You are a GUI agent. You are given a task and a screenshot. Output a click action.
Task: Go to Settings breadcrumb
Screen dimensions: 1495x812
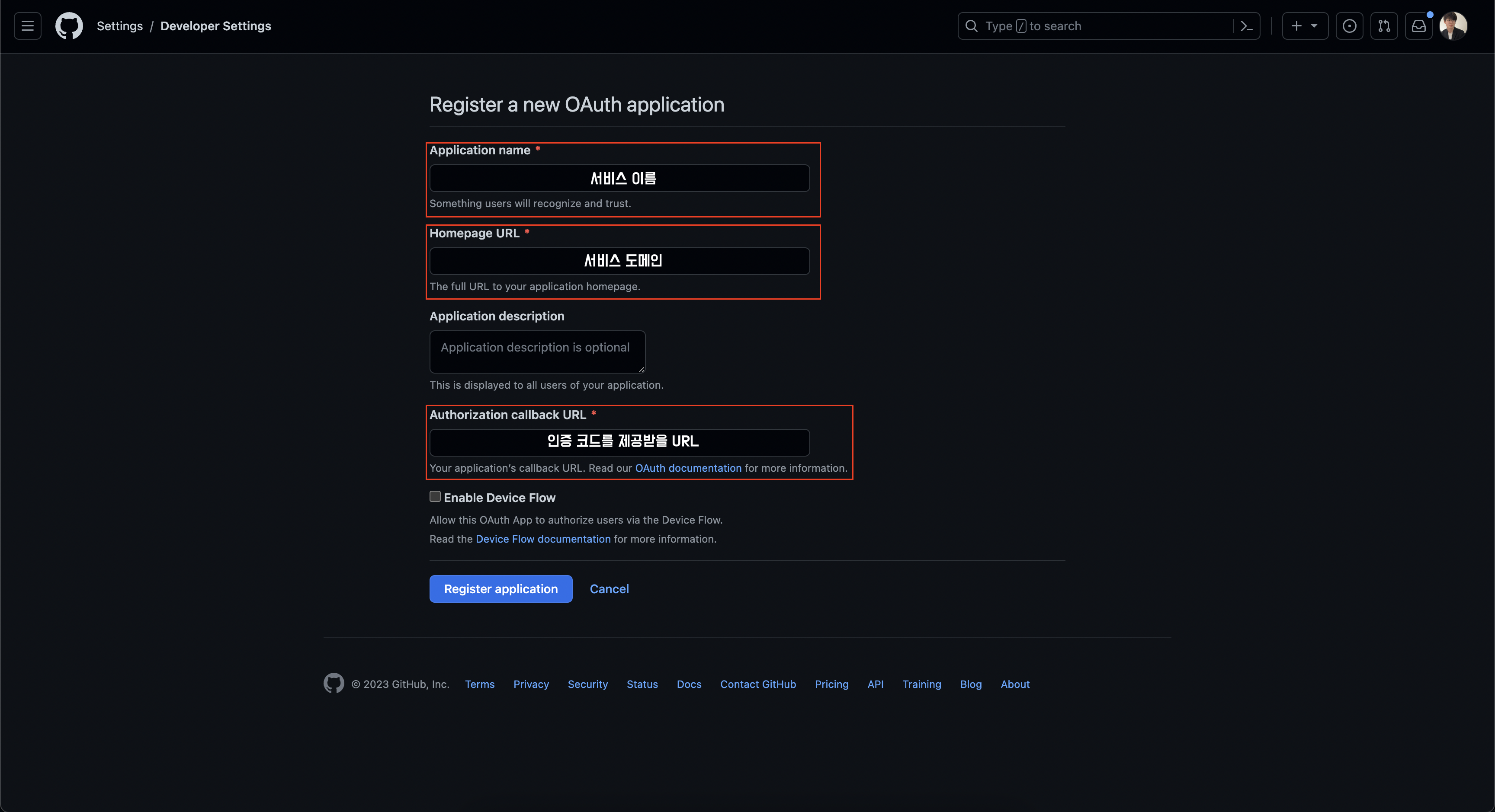[x=119, y=26]
